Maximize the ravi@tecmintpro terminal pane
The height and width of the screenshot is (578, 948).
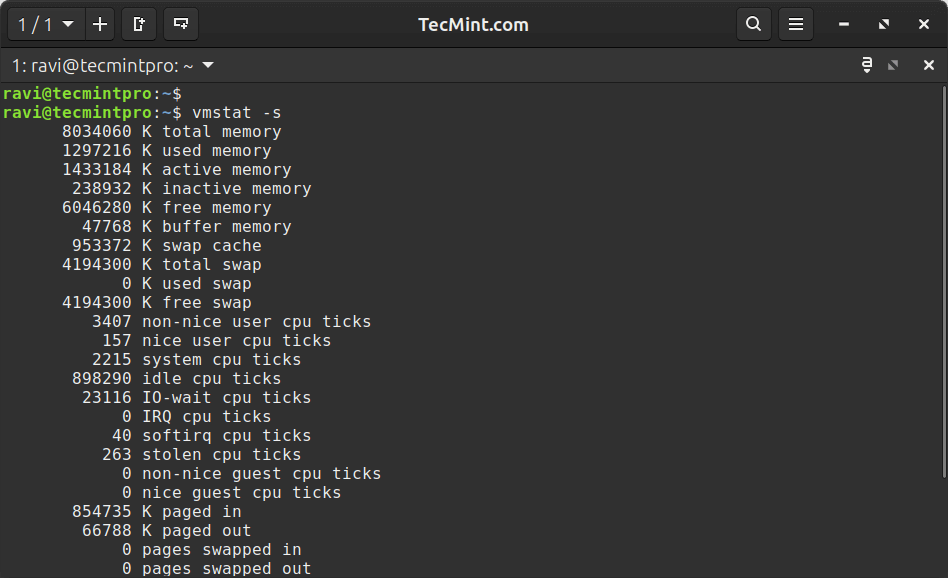(x=893, y=64)
